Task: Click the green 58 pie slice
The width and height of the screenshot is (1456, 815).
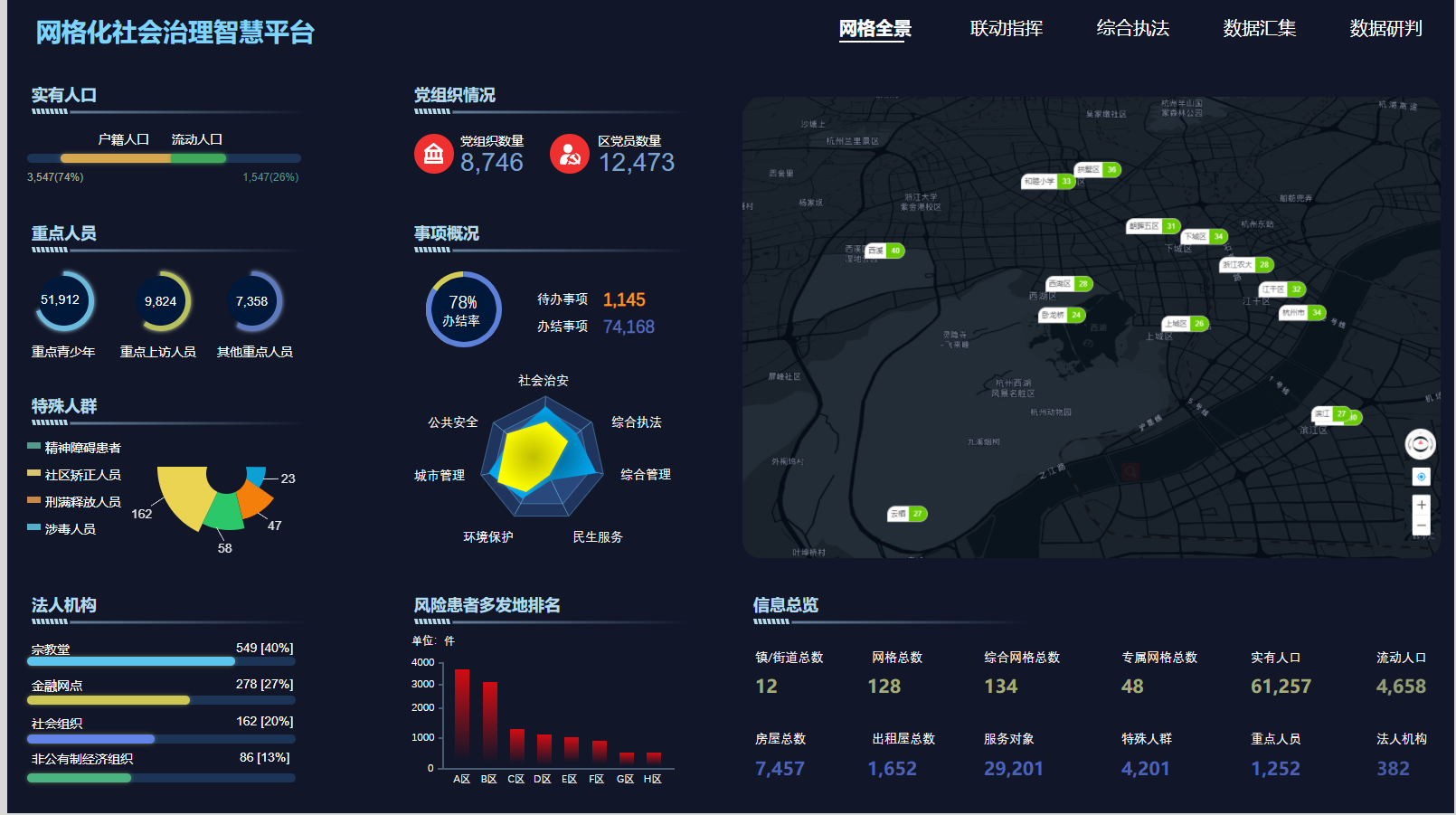Action: (x=226, y=512)
